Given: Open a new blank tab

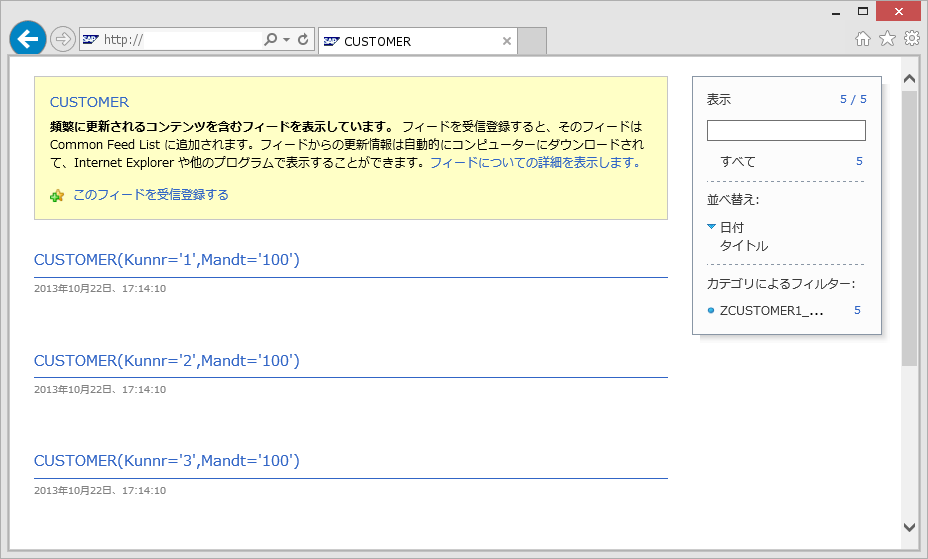Looking at the screenshot, I should coord(532,41).
